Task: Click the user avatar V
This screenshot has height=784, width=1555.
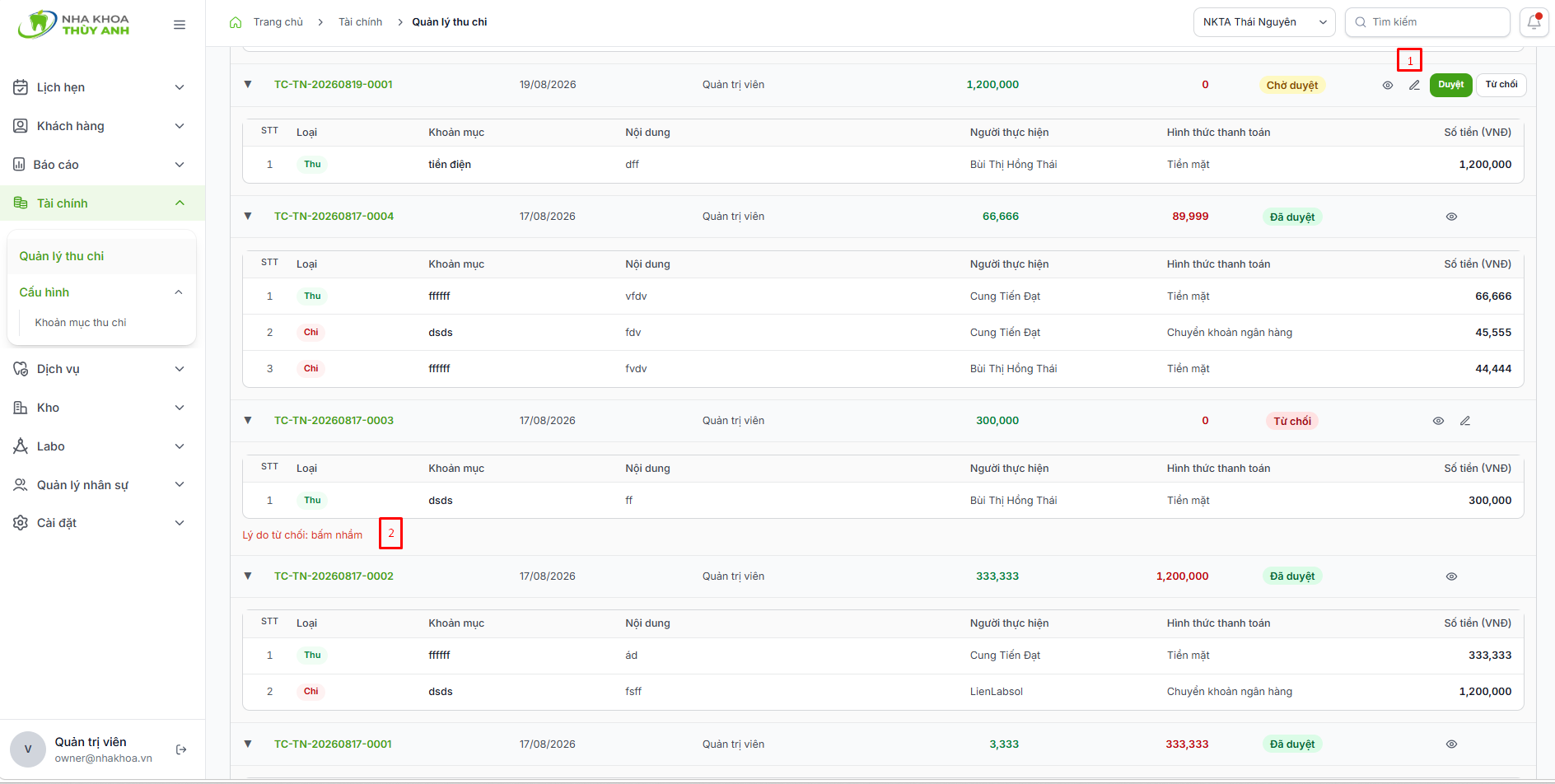Action: (x=28, y=749)
